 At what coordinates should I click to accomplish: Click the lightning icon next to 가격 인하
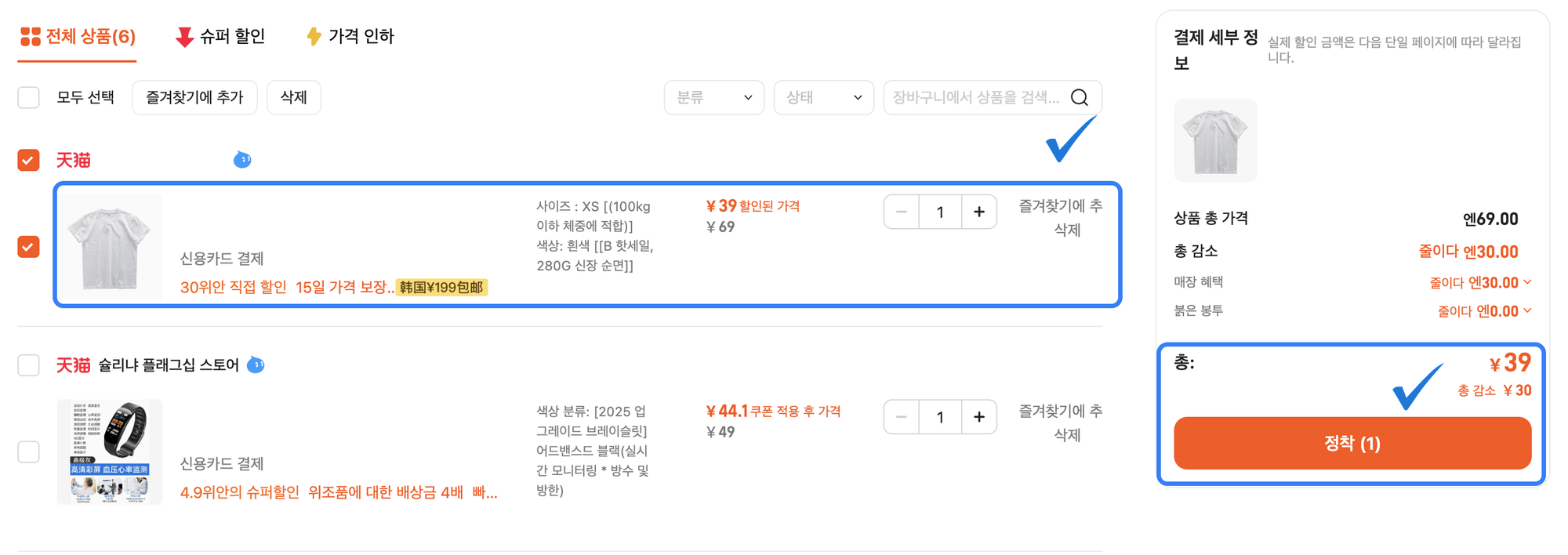coord(313,36)
